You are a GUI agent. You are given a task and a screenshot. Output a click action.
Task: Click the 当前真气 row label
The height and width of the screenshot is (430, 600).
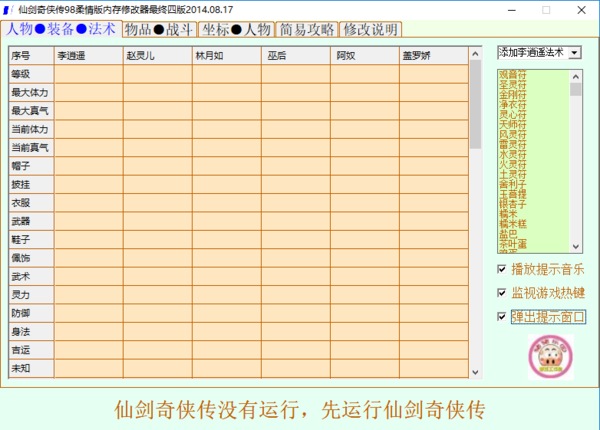[x=31, y=148]
